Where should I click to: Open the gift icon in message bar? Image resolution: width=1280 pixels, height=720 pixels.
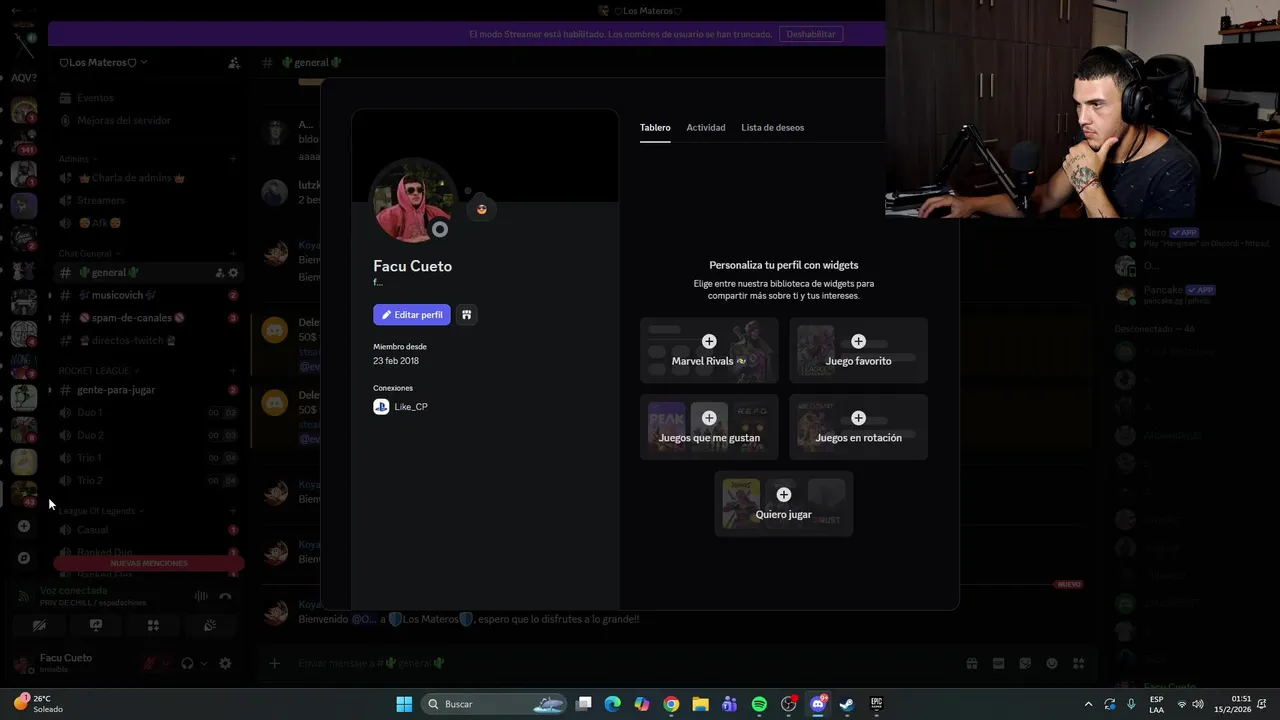[x=971, y=663]
